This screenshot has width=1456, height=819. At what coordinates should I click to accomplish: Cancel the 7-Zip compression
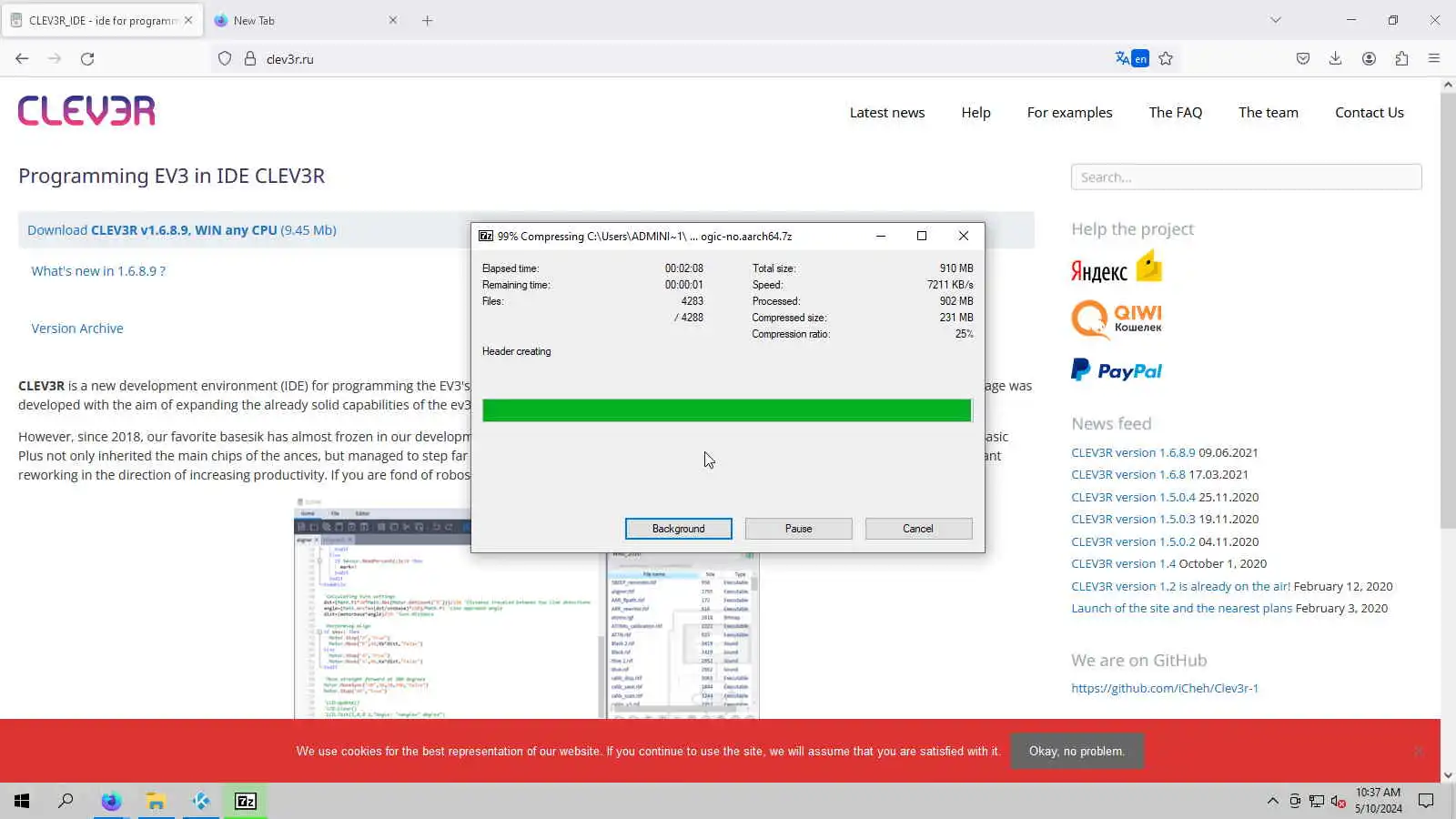coord(918,529)
